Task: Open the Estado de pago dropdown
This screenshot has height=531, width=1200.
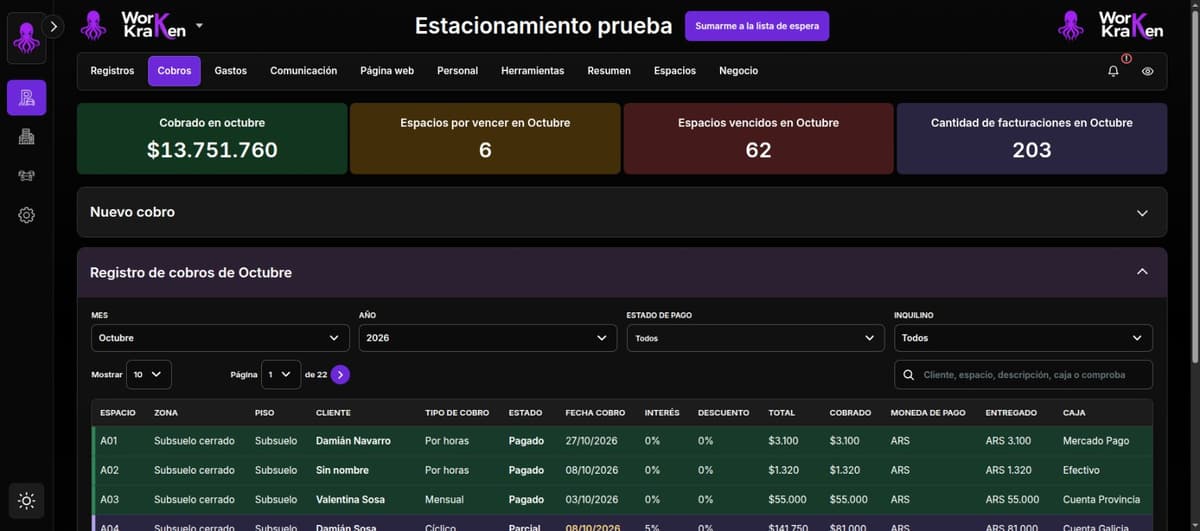Action: point(755,338)
